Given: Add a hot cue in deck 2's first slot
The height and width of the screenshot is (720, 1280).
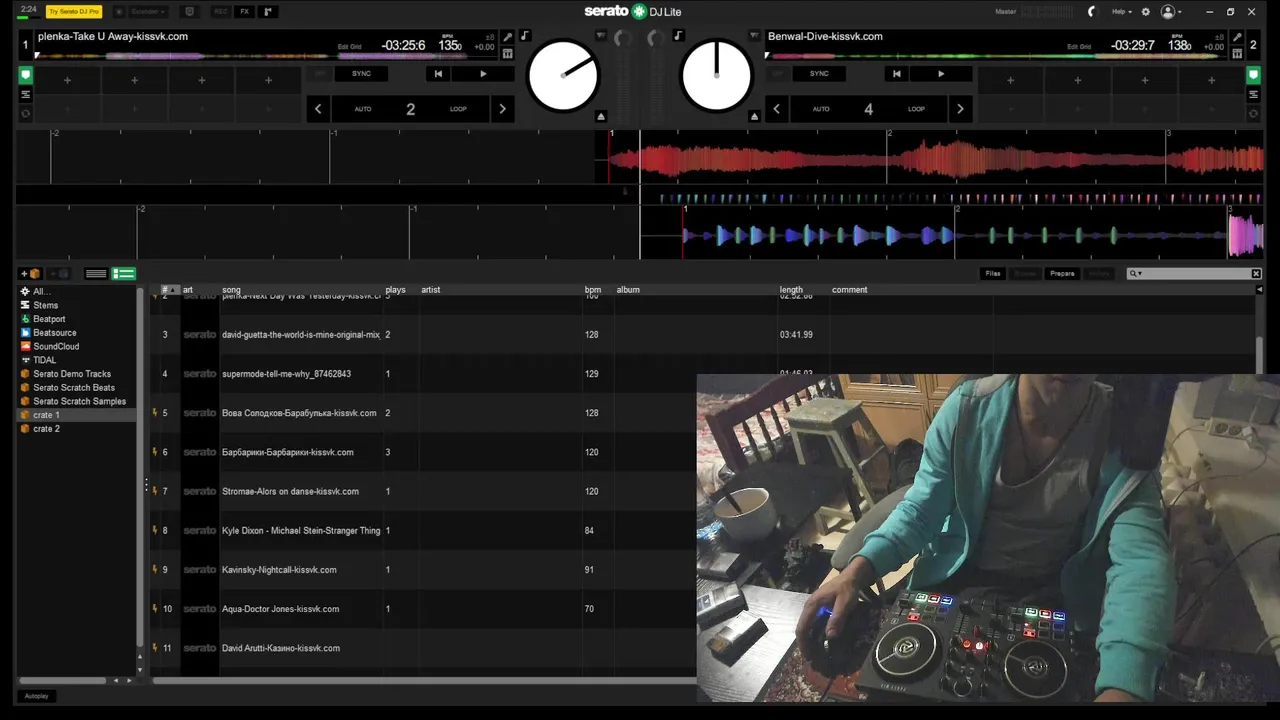Looking at the screenshot, I should pos(1010,80).
